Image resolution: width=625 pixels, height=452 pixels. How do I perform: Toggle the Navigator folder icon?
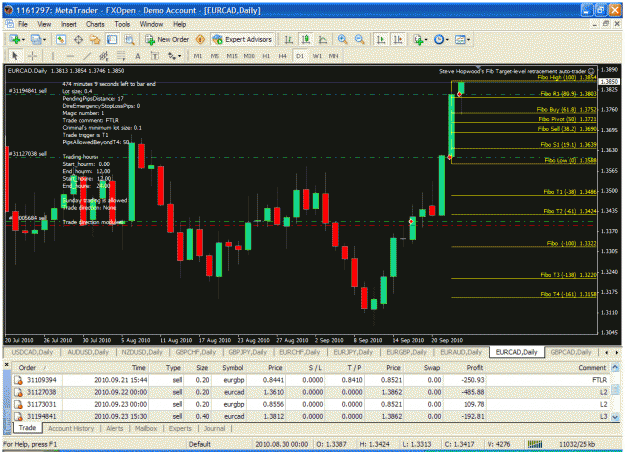coord(95,39)
